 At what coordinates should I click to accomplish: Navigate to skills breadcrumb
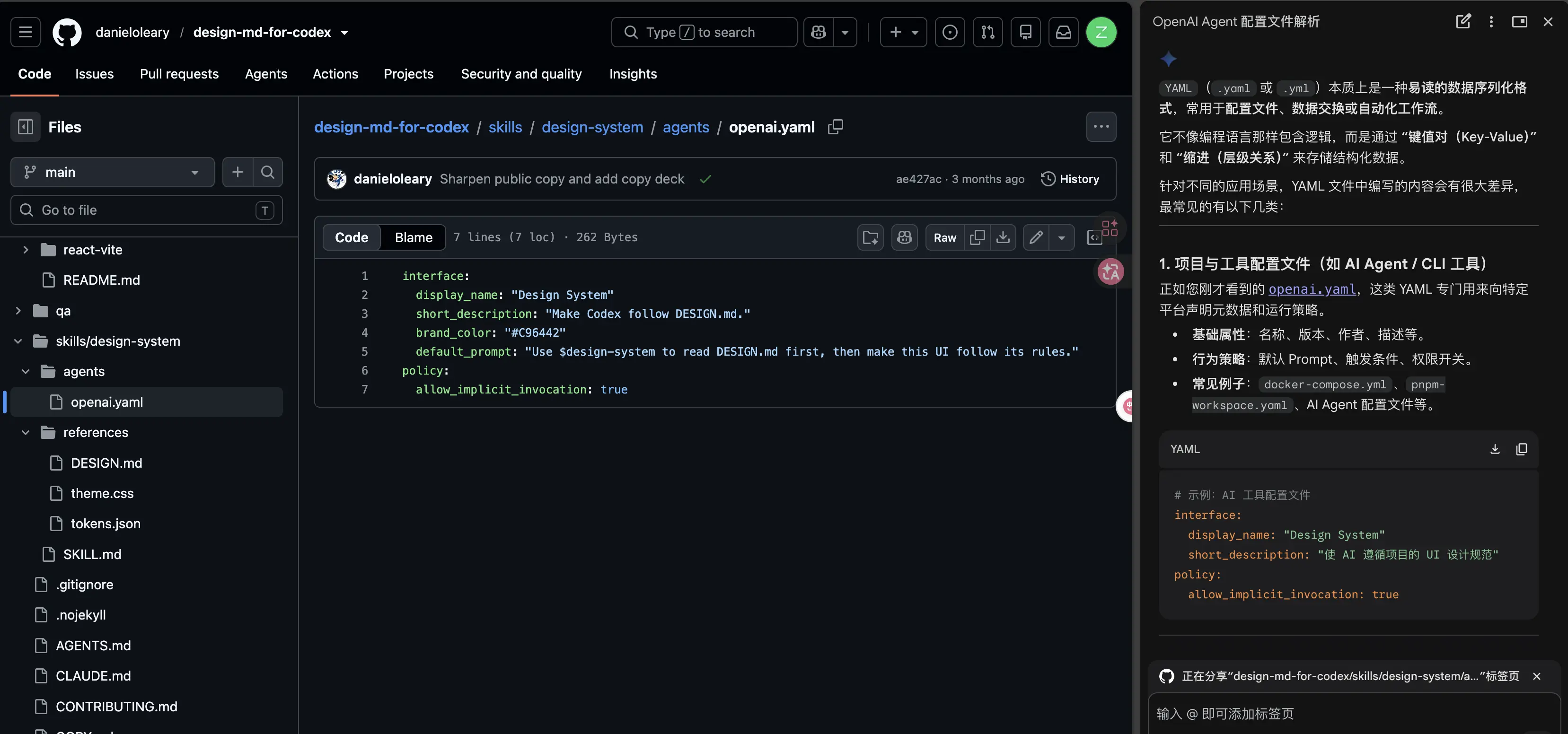[505, 127]
